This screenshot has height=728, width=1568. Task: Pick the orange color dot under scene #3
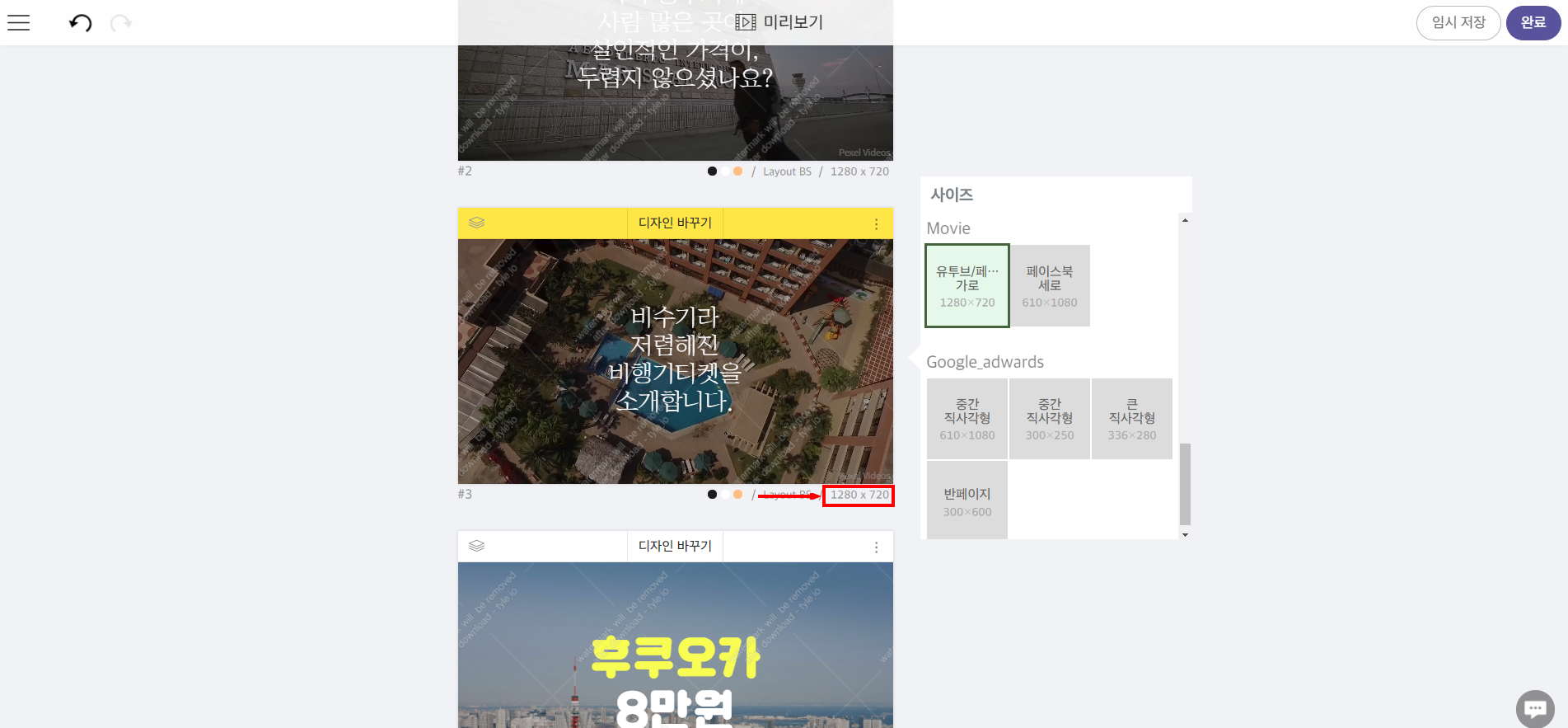pyautogui.click(x=737, y=495)
